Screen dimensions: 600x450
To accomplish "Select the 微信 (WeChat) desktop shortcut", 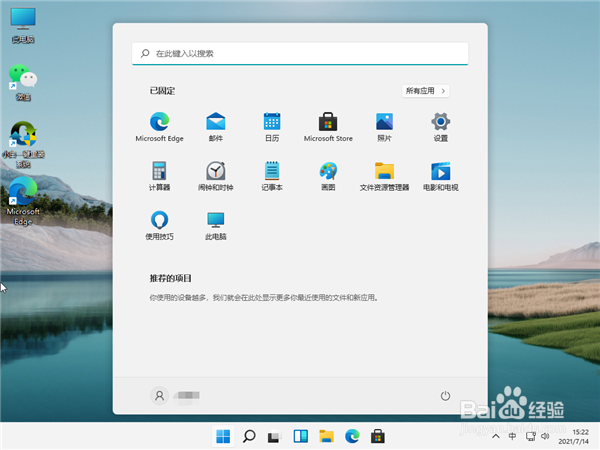I will tap(23, 83).
